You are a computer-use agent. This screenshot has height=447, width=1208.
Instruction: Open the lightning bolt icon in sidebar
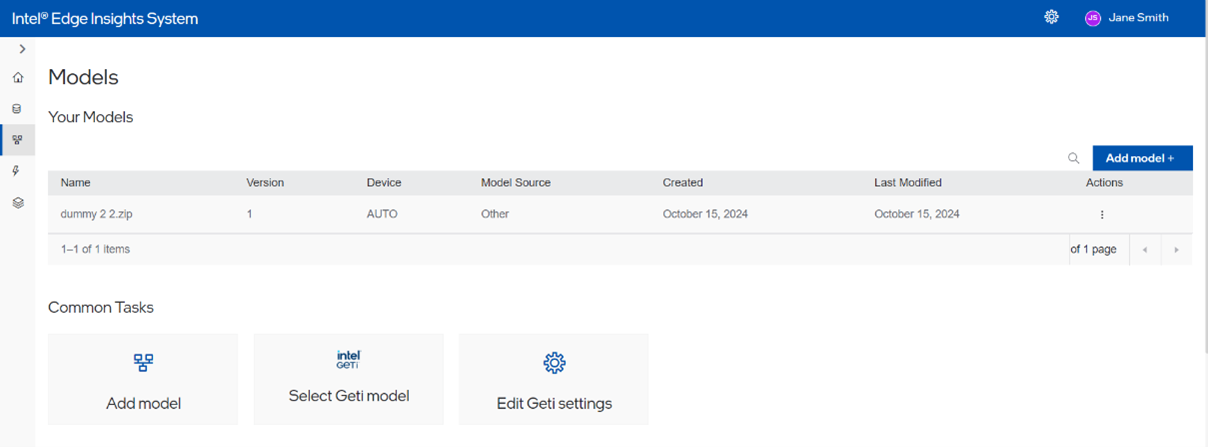coord(17,171)
